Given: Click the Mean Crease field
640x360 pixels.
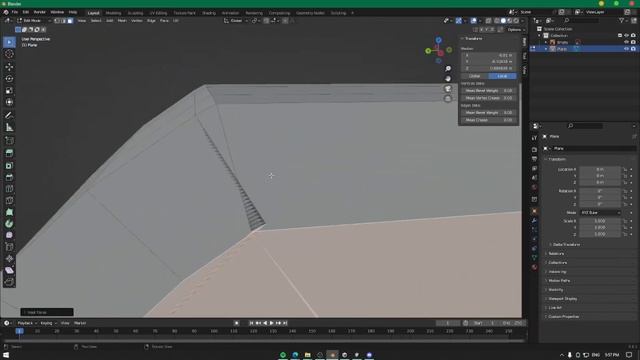Looking at the screenshot, I should pos(489,120).
